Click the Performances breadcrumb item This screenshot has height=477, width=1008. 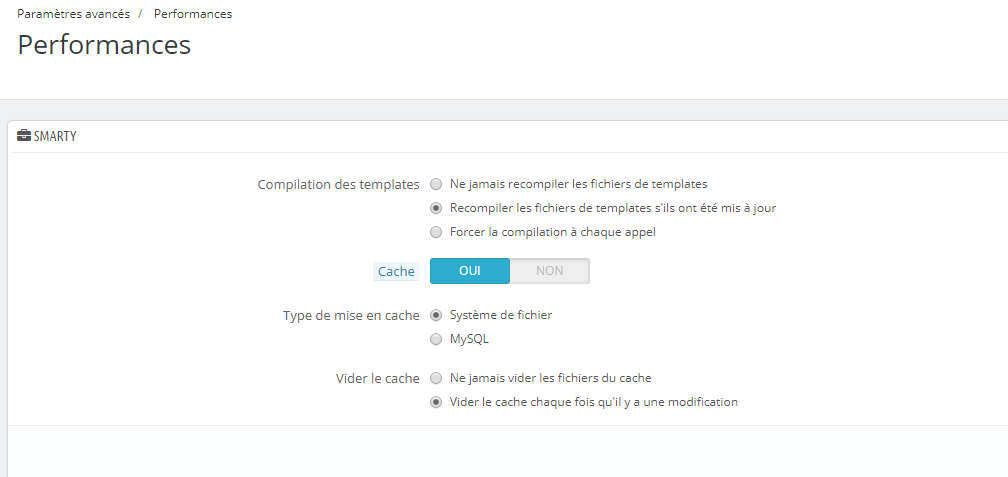(x=193, y=14)
